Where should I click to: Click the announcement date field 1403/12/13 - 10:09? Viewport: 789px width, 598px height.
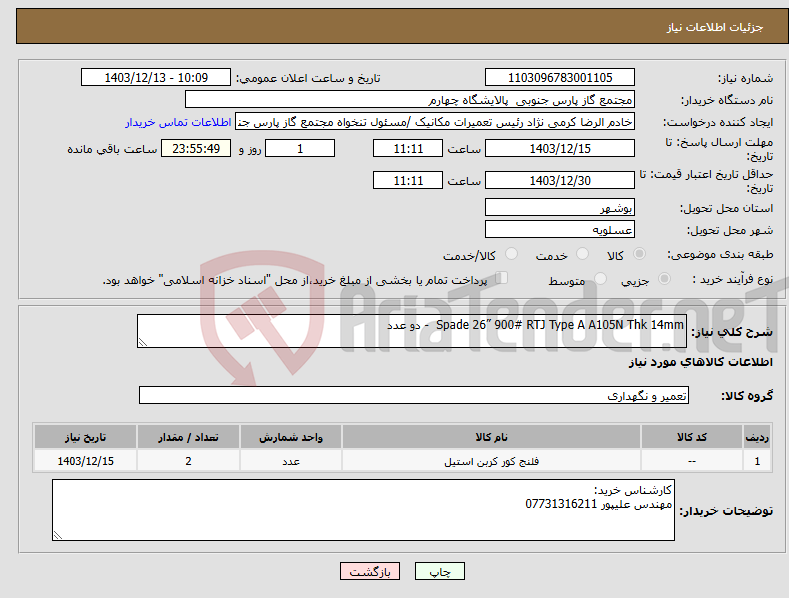pyautogui.click(x=156, y=78)
